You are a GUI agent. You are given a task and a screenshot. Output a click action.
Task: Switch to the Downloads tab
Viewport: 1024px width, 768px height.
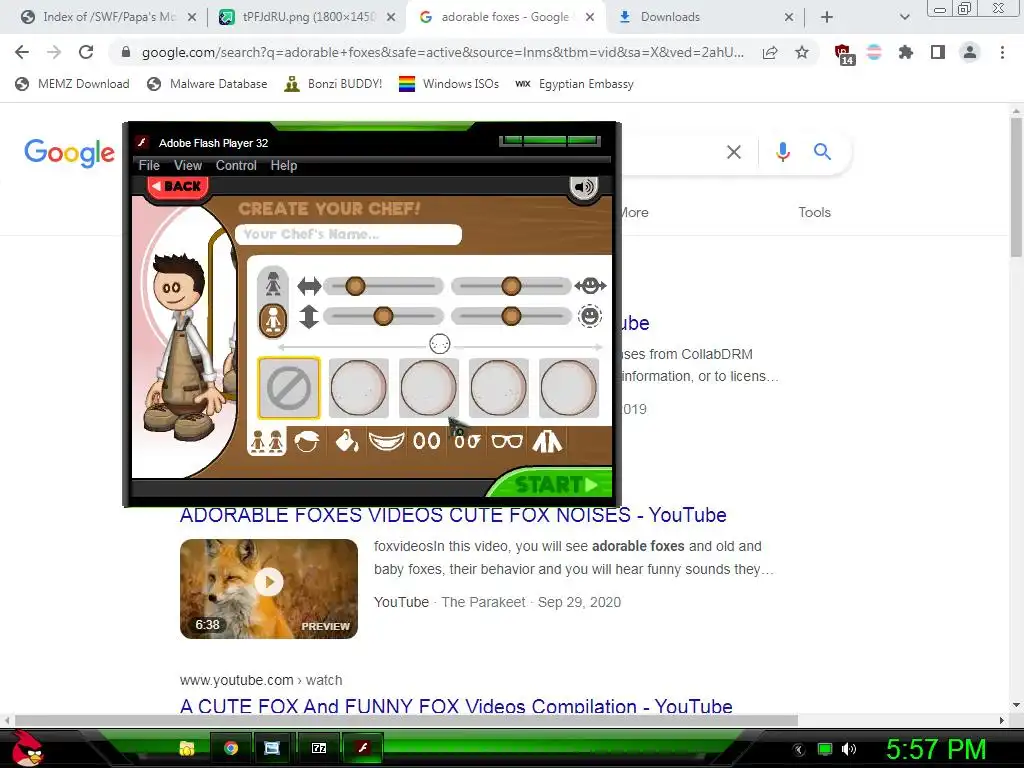(x=705, y=17)
